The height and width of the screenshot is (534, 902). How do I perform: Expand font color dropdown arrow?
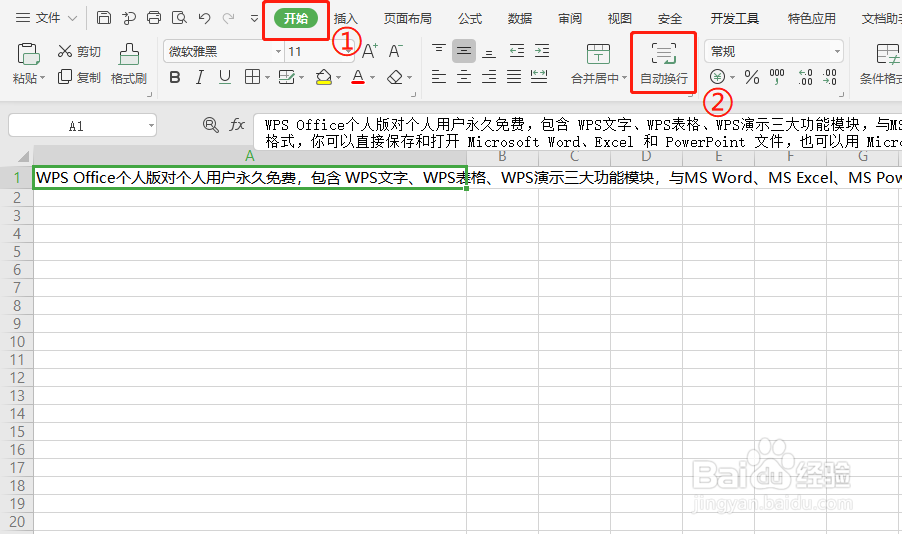(x=372, y=77)
